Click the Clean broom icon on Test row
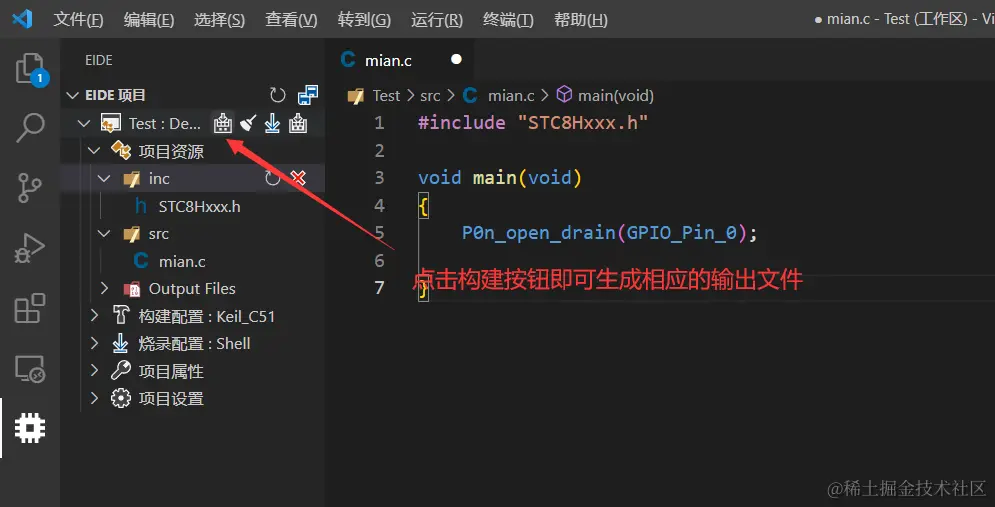The height and width of the screenshot is (507, 995). (247, 123)
